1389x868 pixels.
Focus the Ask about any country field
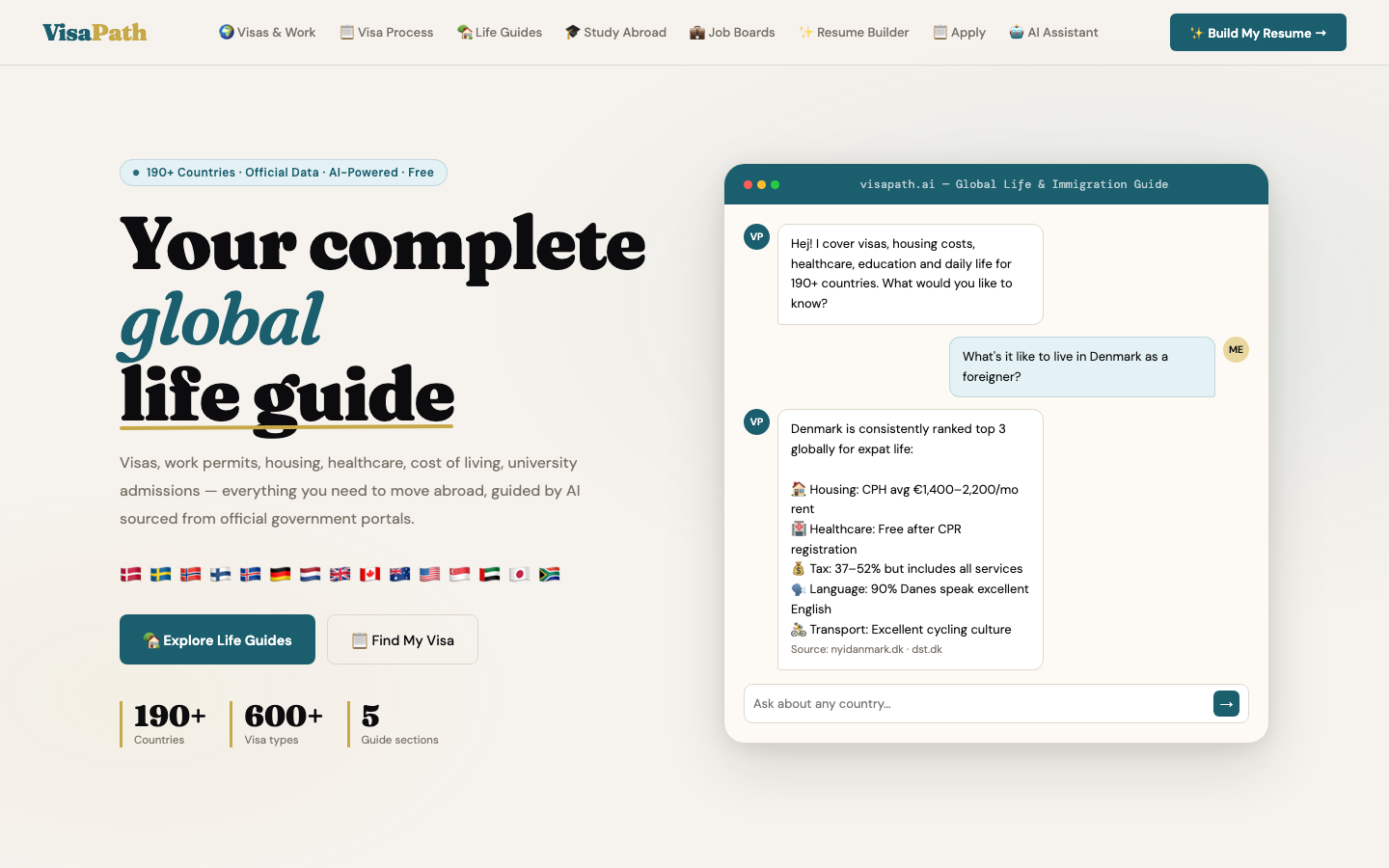[978, 704]
